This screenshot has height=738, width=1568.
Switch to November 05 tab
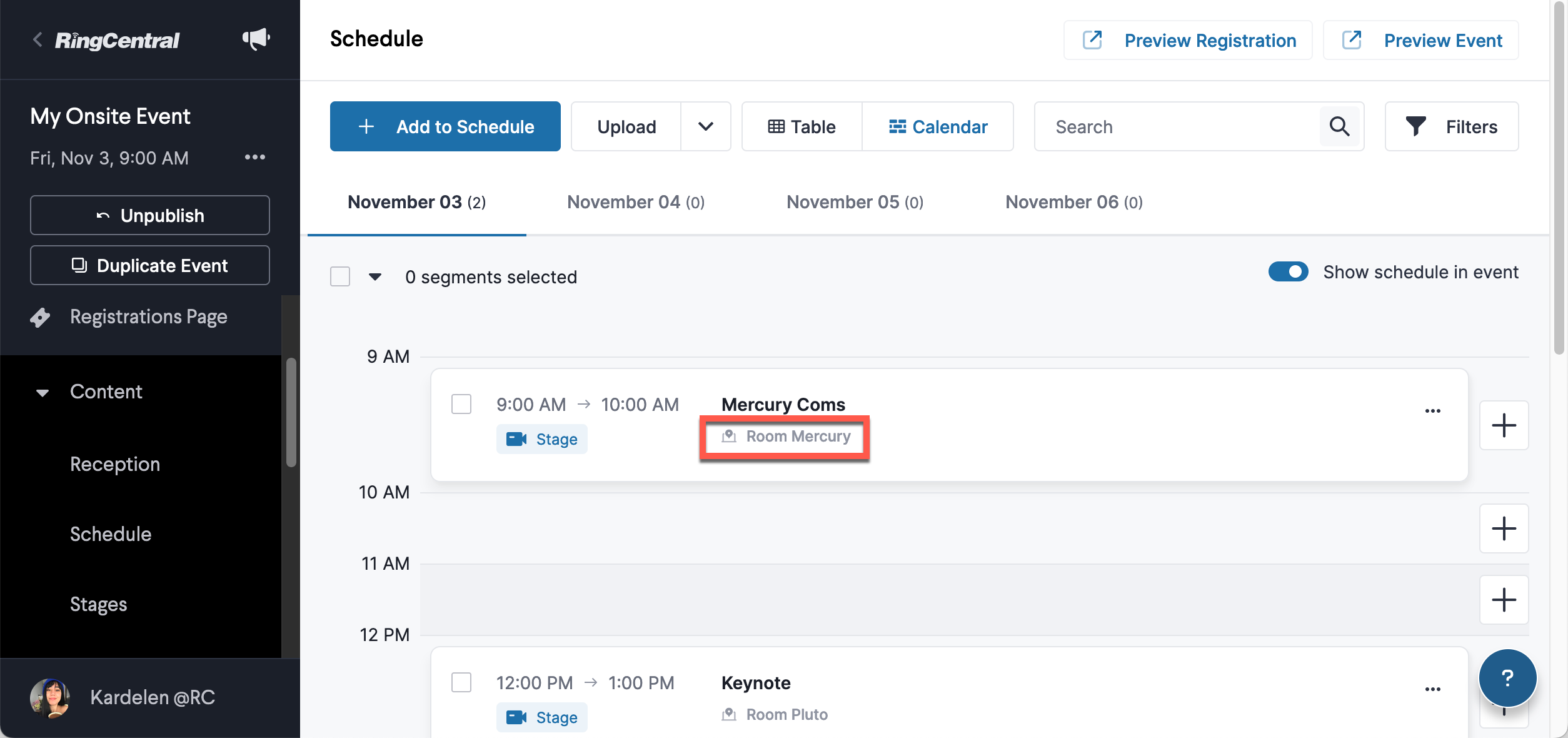(x=855, y=203)
